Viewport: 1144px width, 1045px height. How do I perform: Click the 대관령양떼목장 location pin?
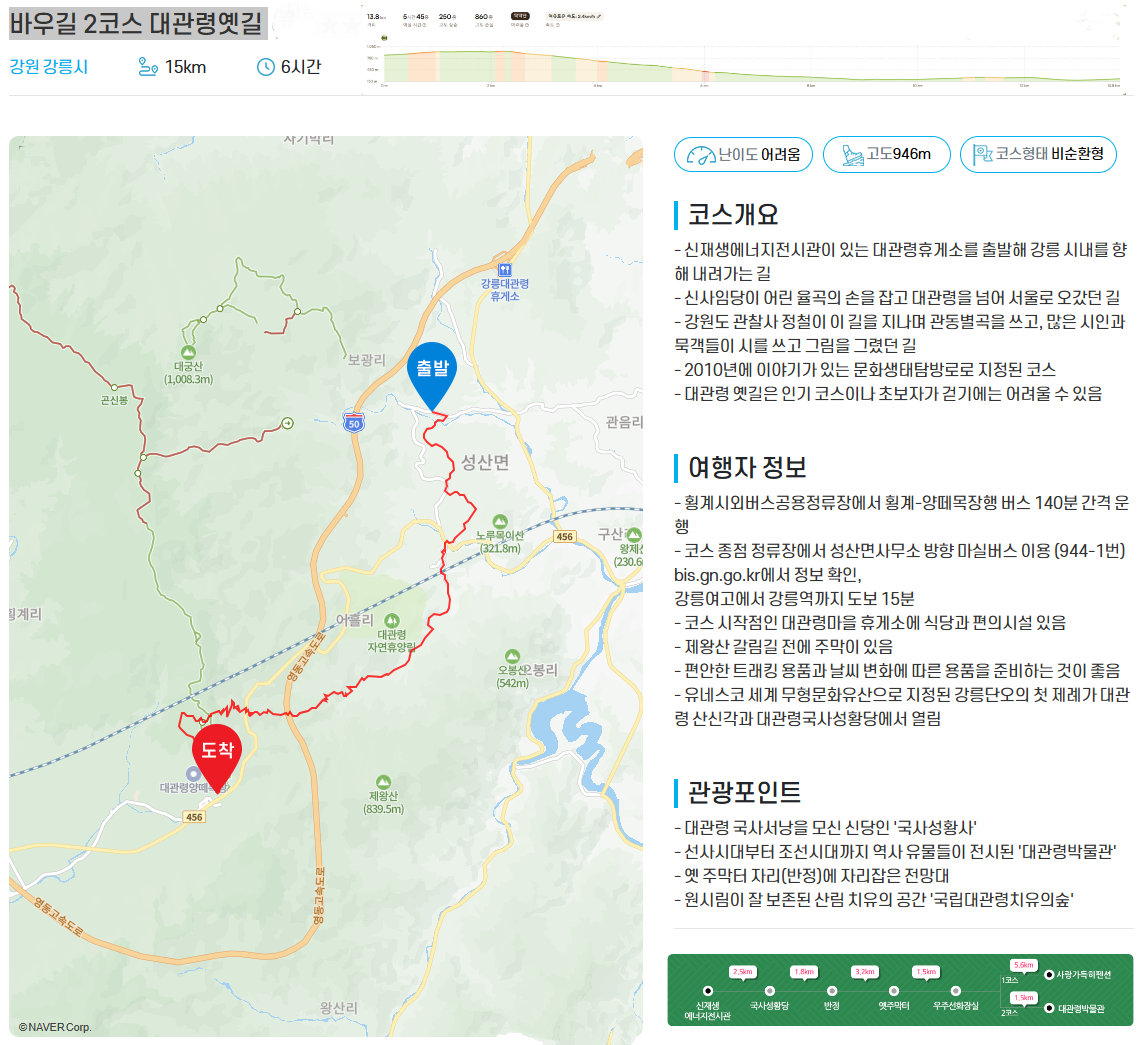tap(193, 774)
